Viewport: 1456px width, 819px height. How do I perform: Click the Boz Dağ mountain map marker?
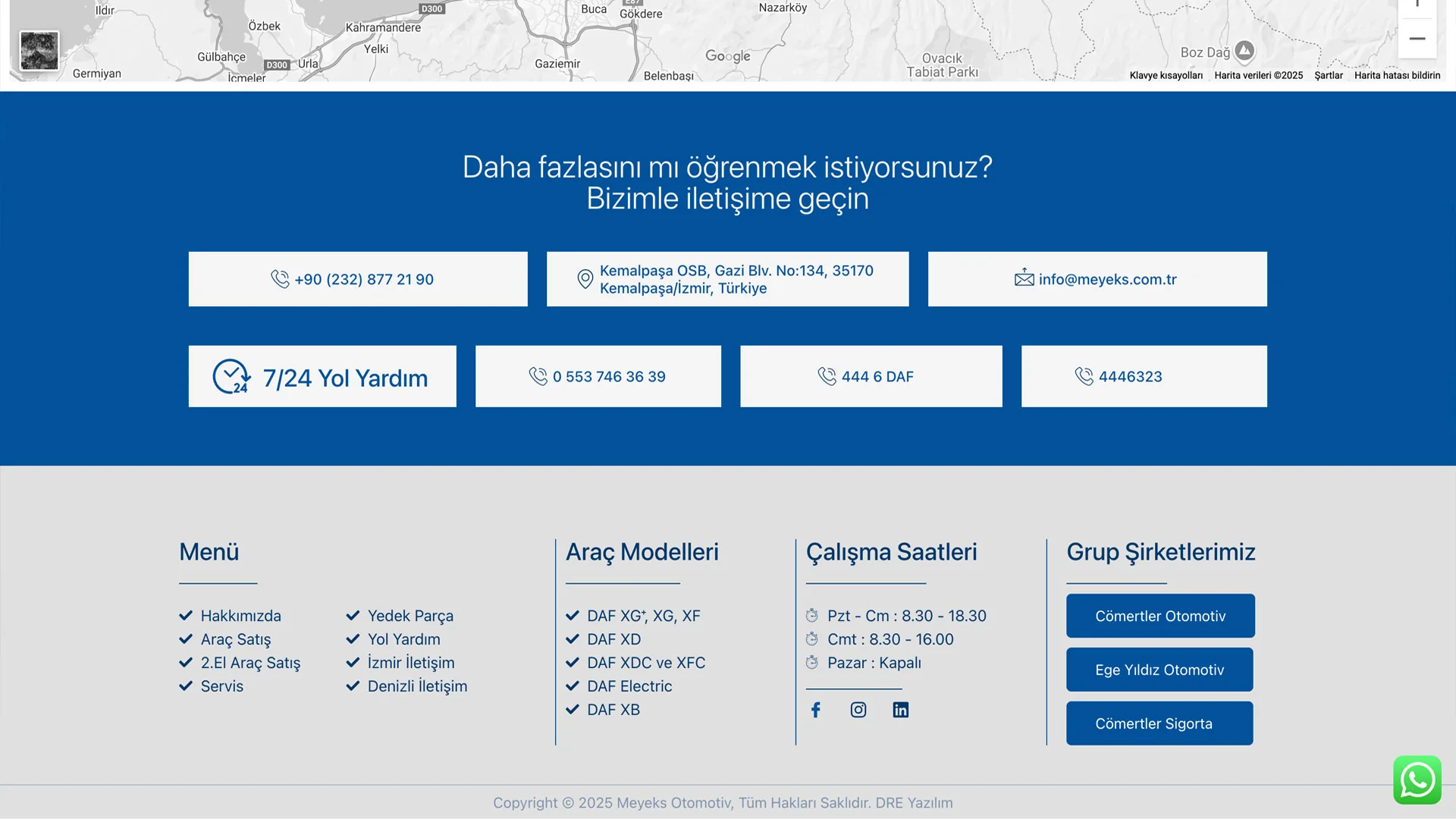pyautogui.click(x=1244, y=51)
